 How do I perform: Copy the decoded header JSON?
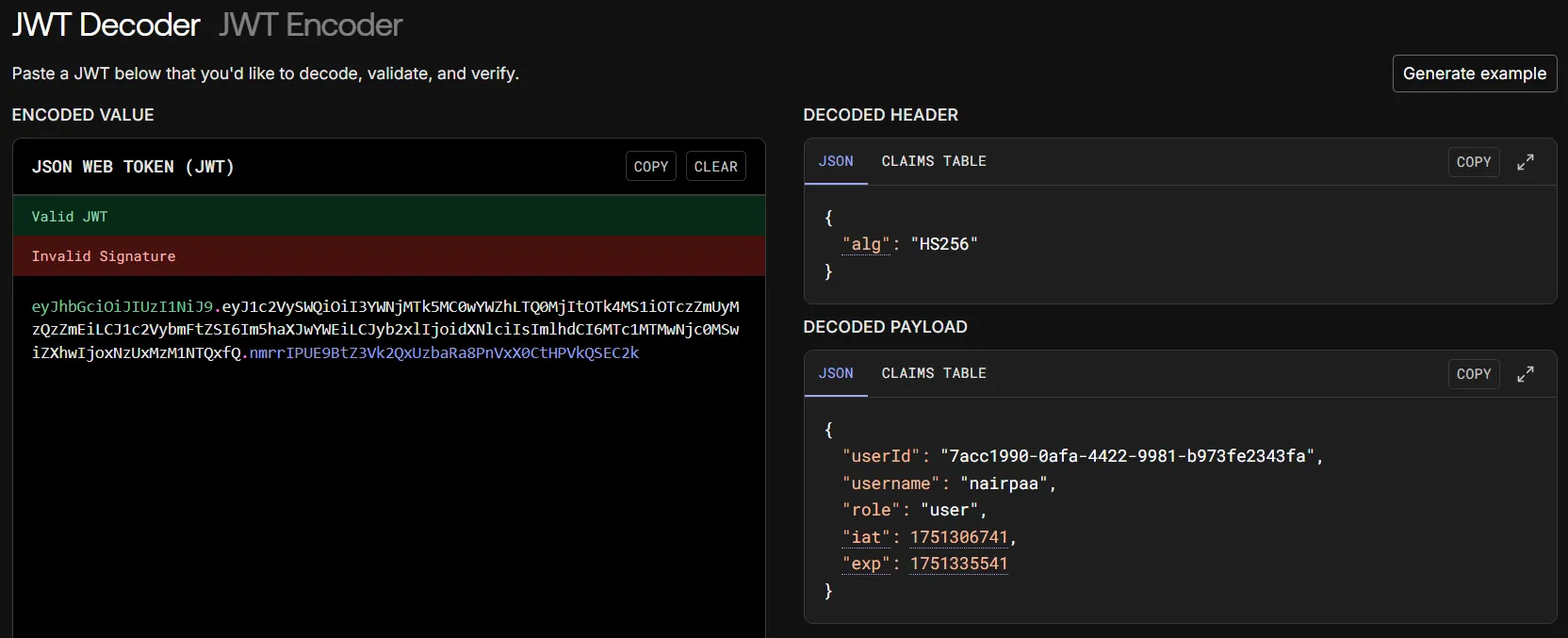[x=1474, y=162]
